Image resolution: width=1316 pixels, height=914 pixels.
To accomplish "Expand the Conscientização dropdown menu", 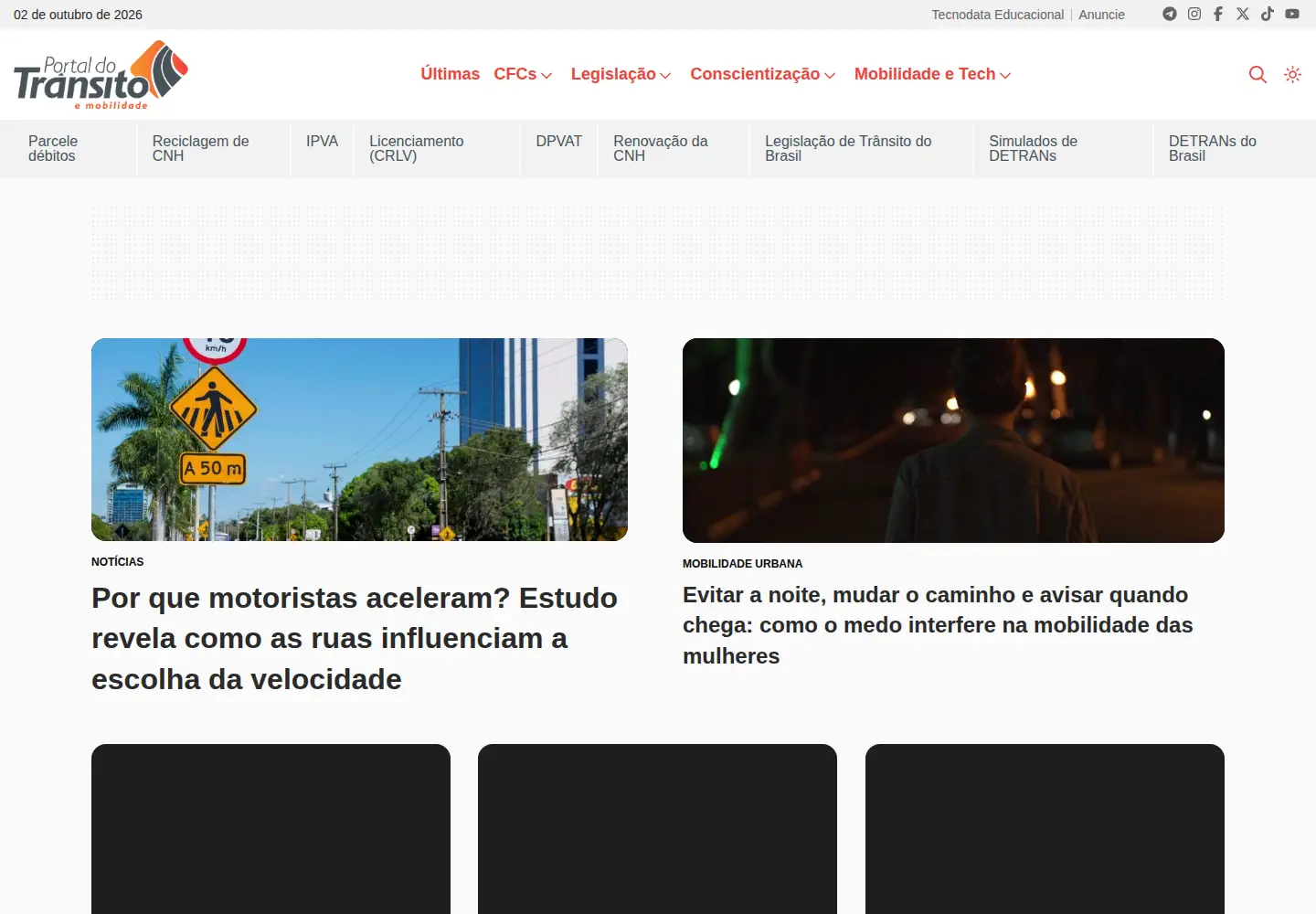I will [x=762, y=74].
